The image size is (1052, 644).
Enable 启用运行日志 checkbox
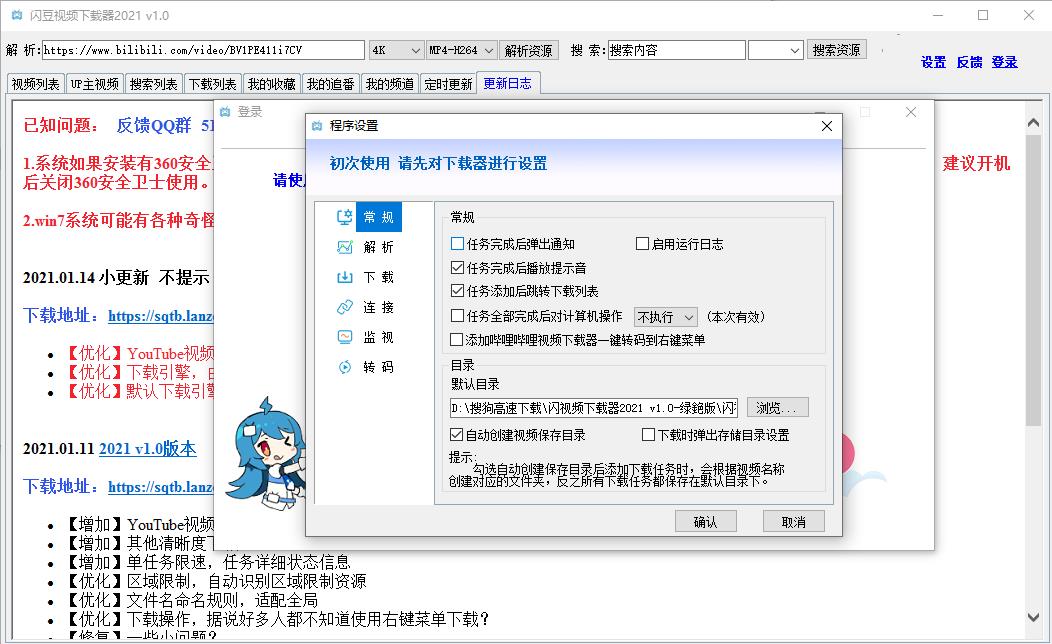point(642,244)
